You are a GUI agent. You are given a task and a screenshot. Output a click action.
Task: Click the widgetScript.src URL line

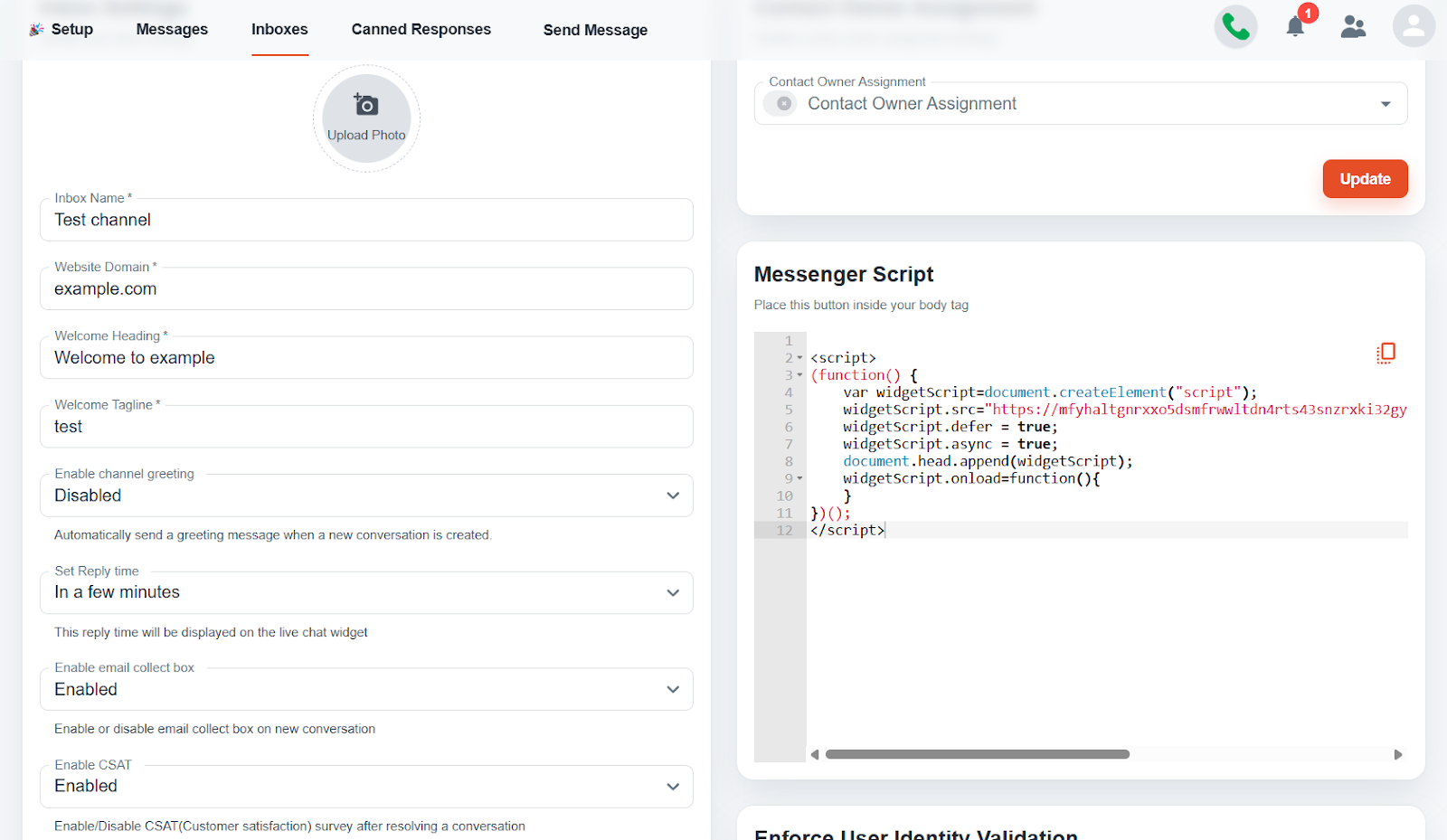click(x=1124, y=410)
